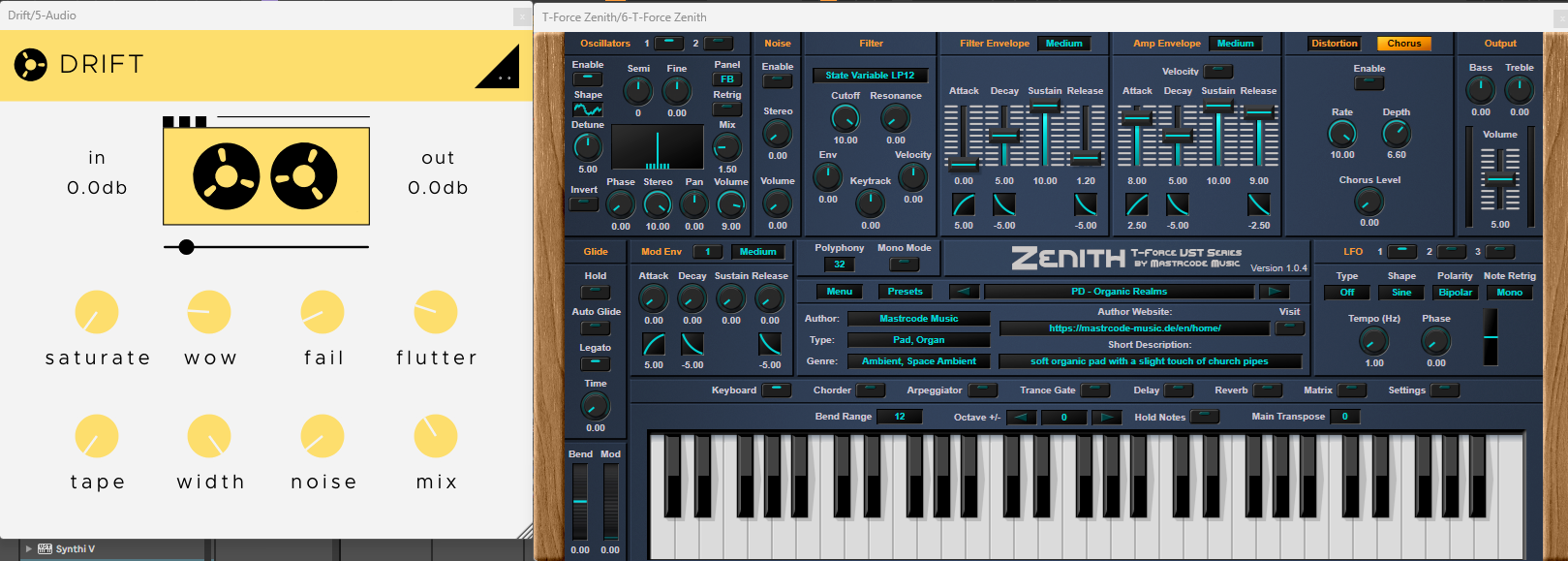
Task: Click the Zenith LFO Tempo knob
Action: 1374,341
